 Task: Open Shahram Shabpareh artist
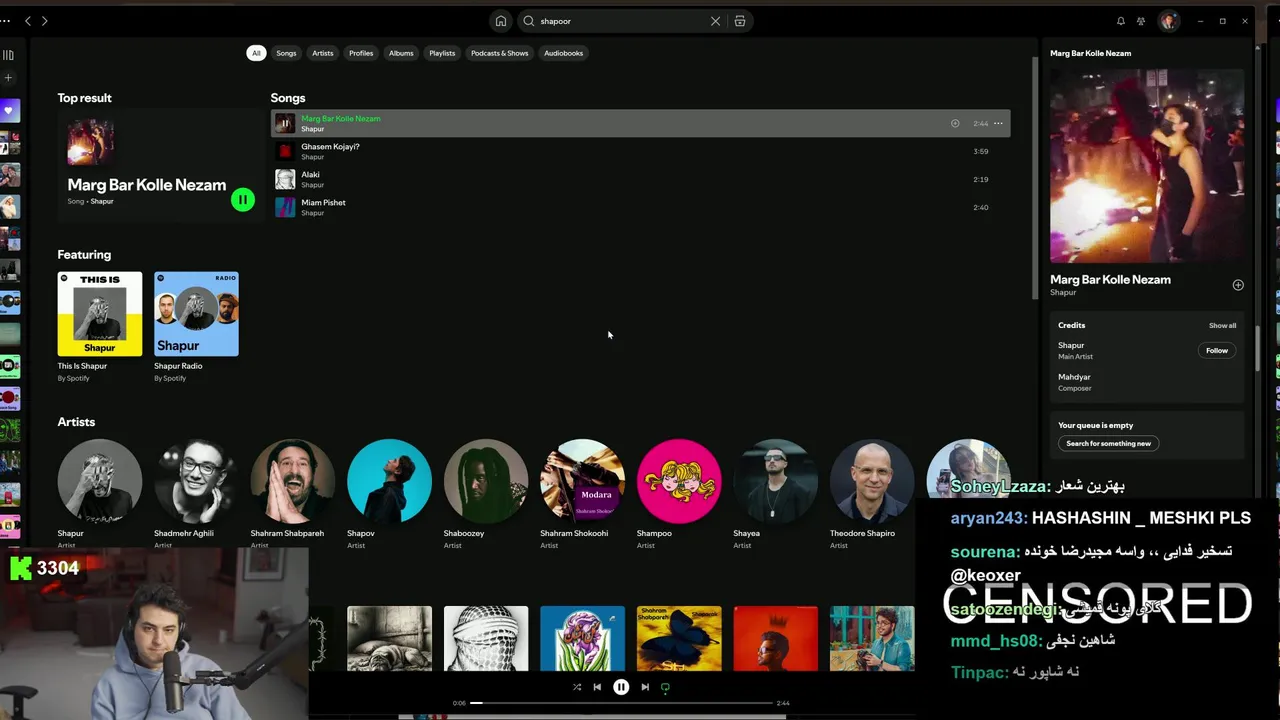tap(292, 481)
